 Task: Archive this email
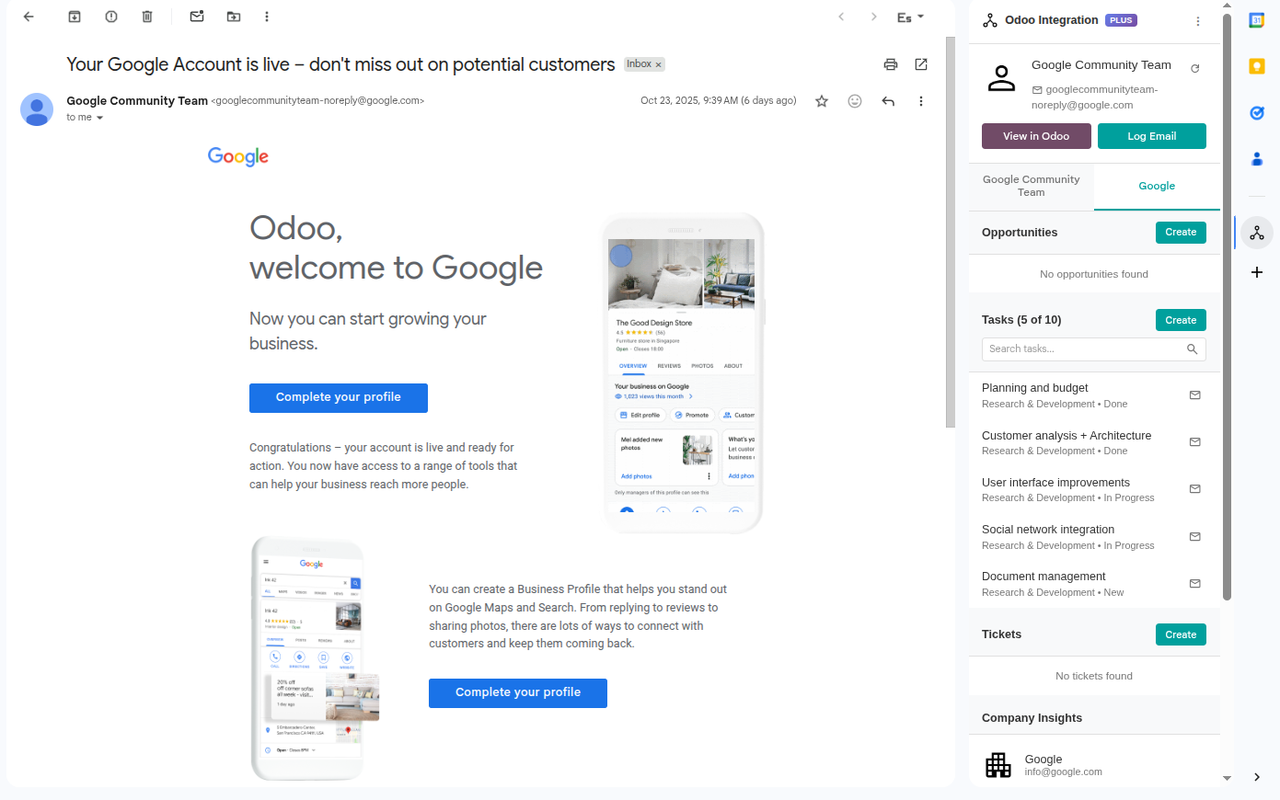pos(74,17)
